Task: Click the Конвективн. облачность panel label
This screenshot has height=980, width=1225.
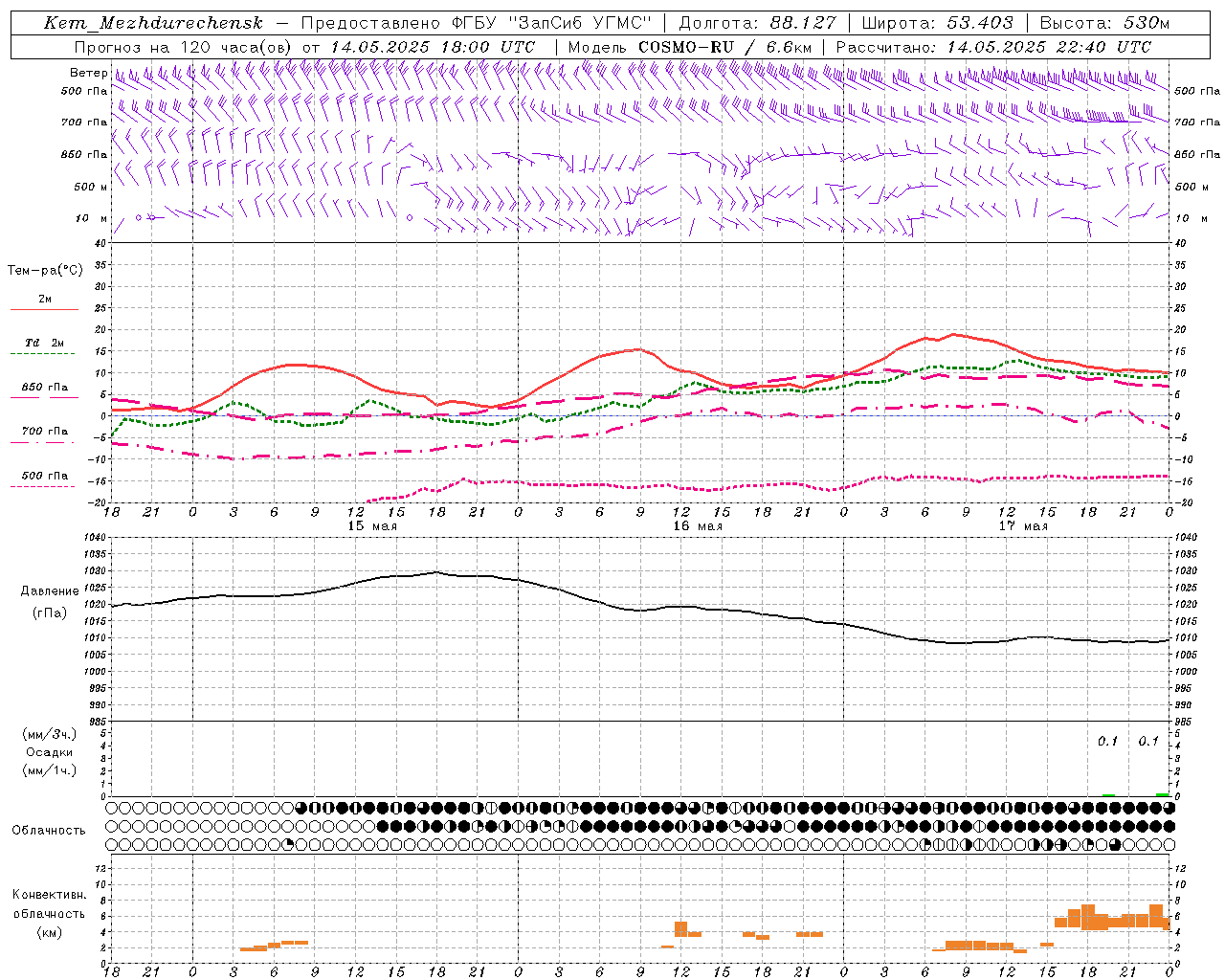Action: point(49,904)
